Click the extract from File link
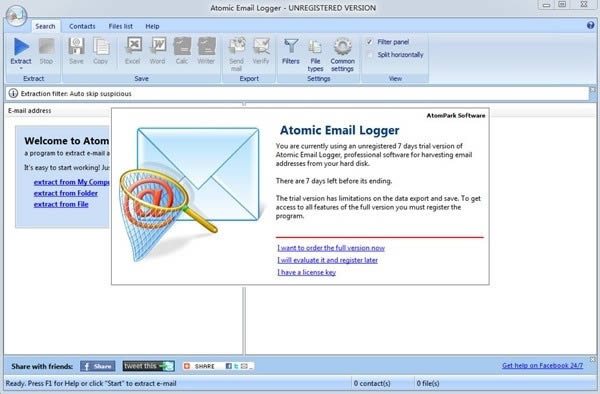Image resolution: width=600 pixels, height=394 pixels. pos(61,204)
